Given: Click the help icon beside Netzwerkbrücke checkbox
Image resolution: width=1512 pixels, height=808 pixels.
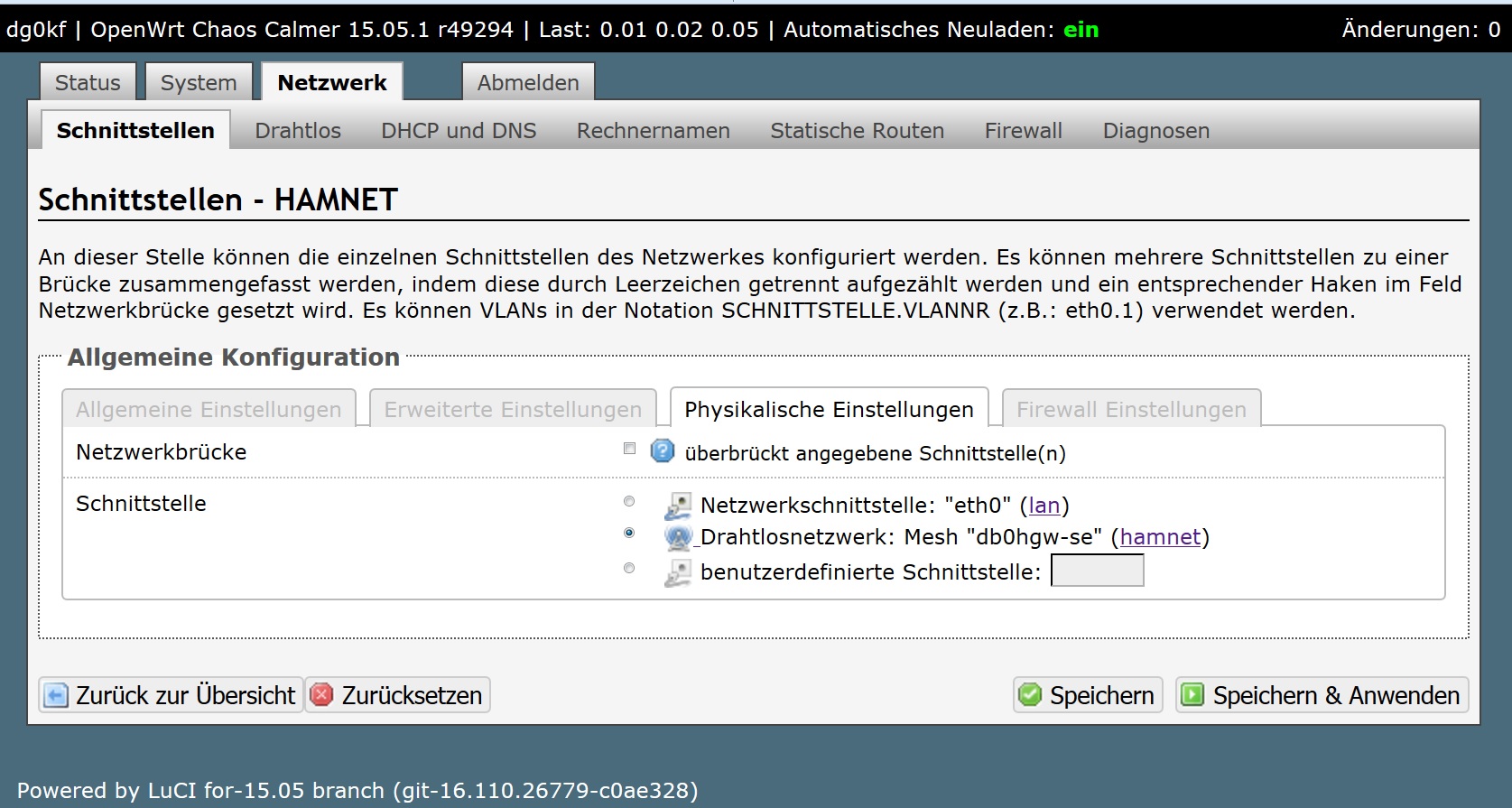Looking at the screenshot, I should point(663,450).
